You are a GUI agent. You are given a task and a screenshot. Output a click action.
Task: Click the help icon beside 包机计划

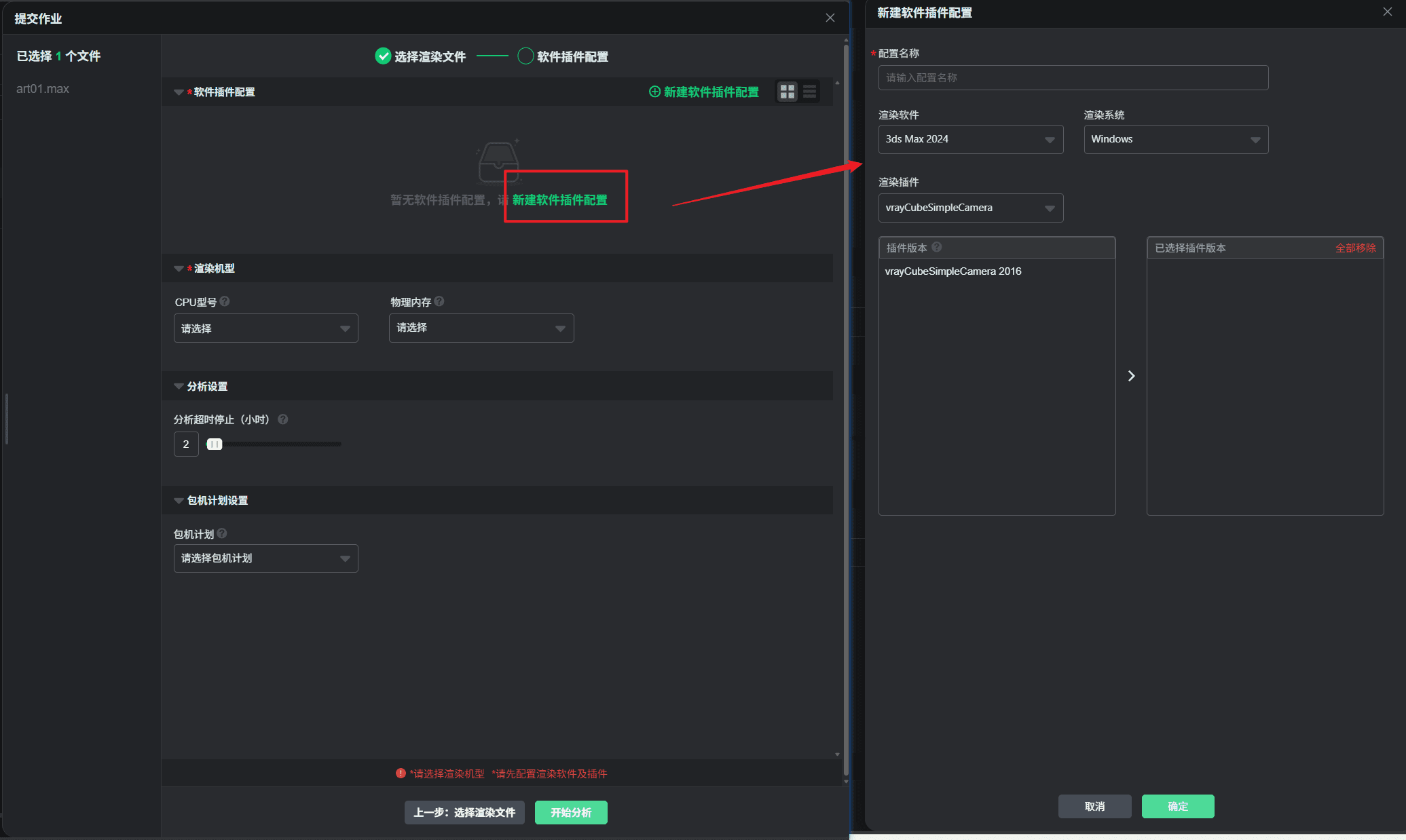(x=222, y=533)
